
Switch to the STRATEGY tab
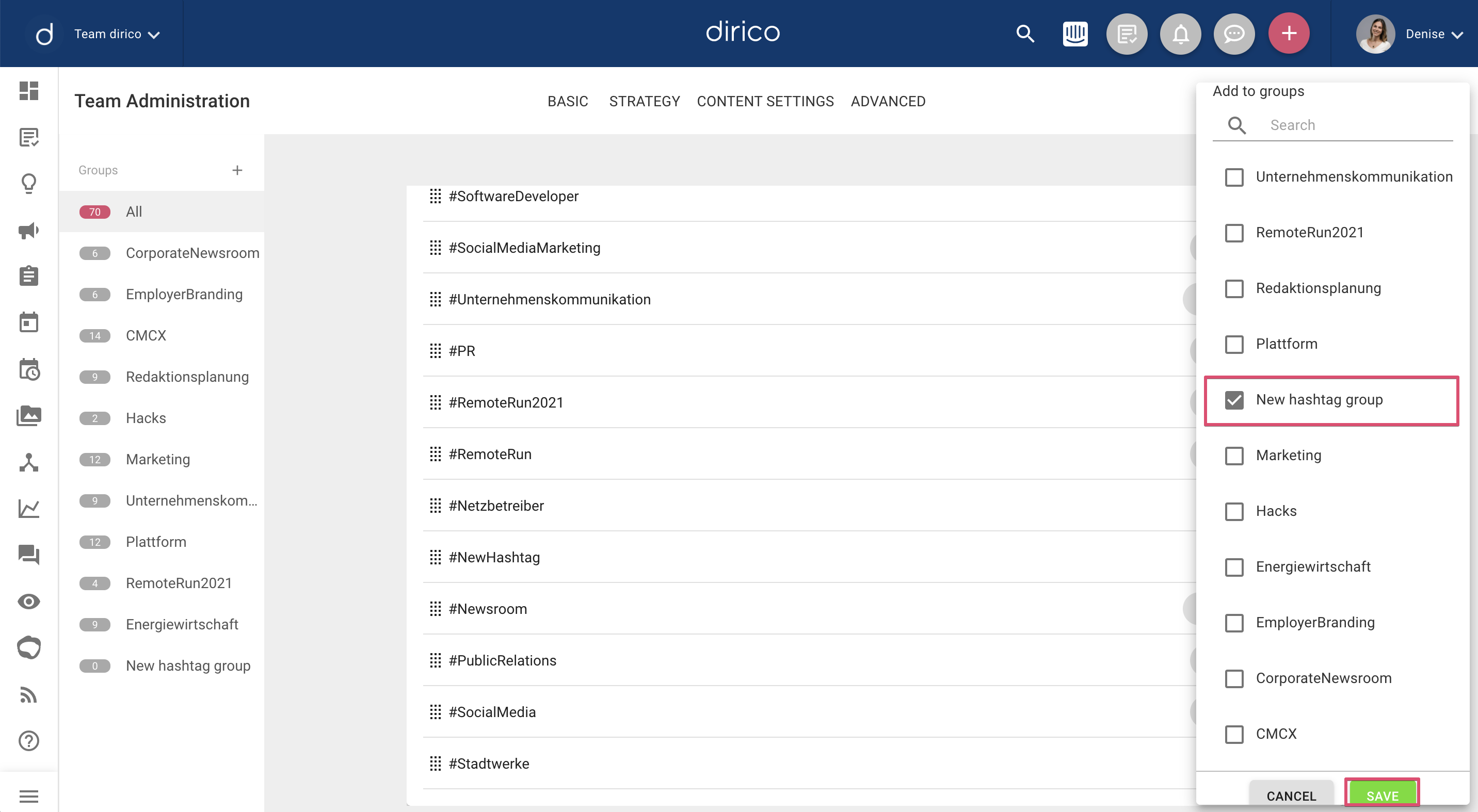pos(645,102)
